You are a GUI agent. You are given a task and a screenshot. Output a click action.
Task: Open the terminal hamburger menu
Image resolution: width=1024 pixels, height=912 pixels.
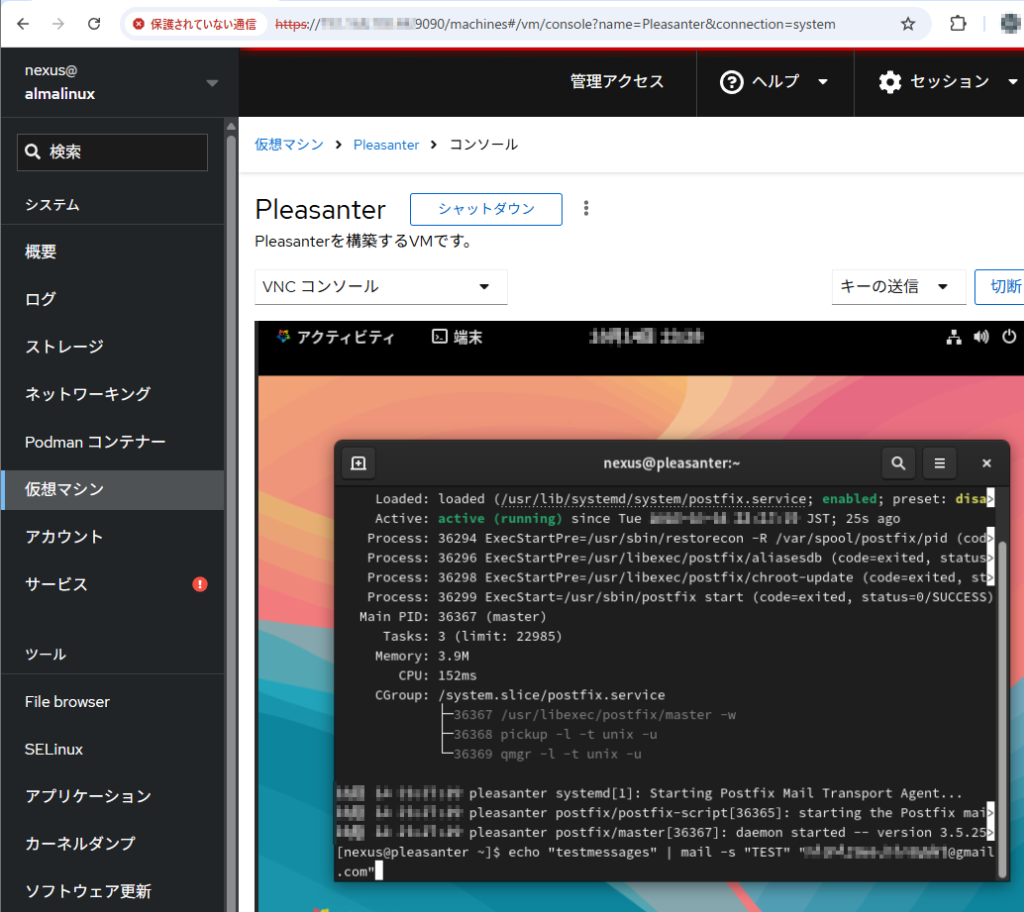(939, 463)
